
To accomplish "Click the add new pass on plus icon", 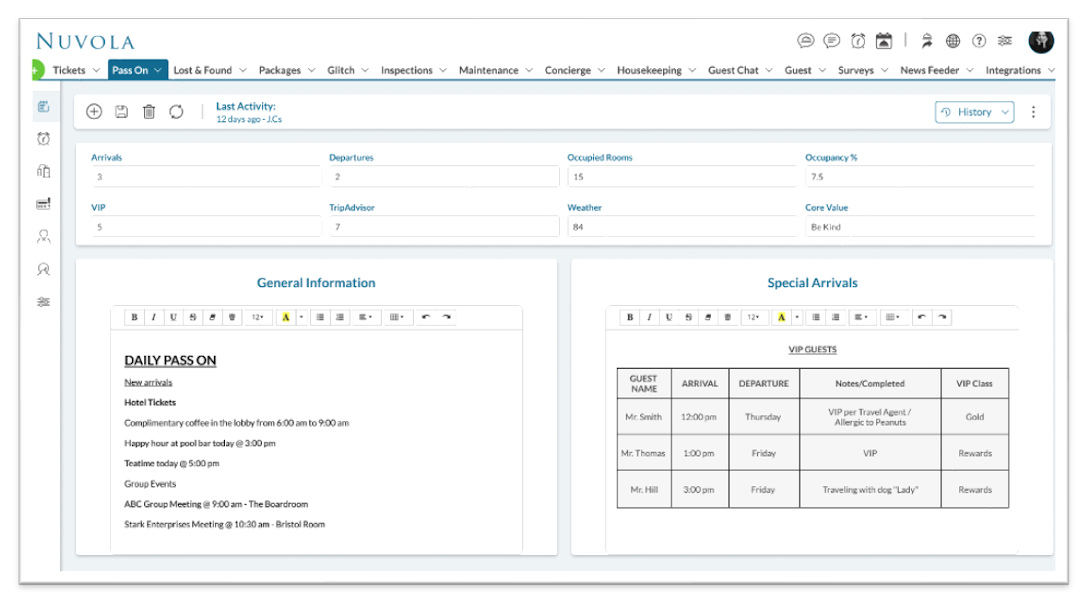I will [94, 112].
